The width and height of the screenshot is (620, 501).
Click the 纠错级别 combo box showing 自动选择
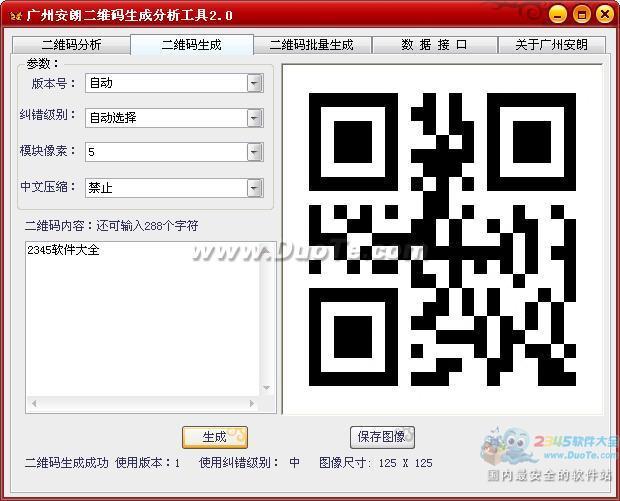(x=174, y=118)
